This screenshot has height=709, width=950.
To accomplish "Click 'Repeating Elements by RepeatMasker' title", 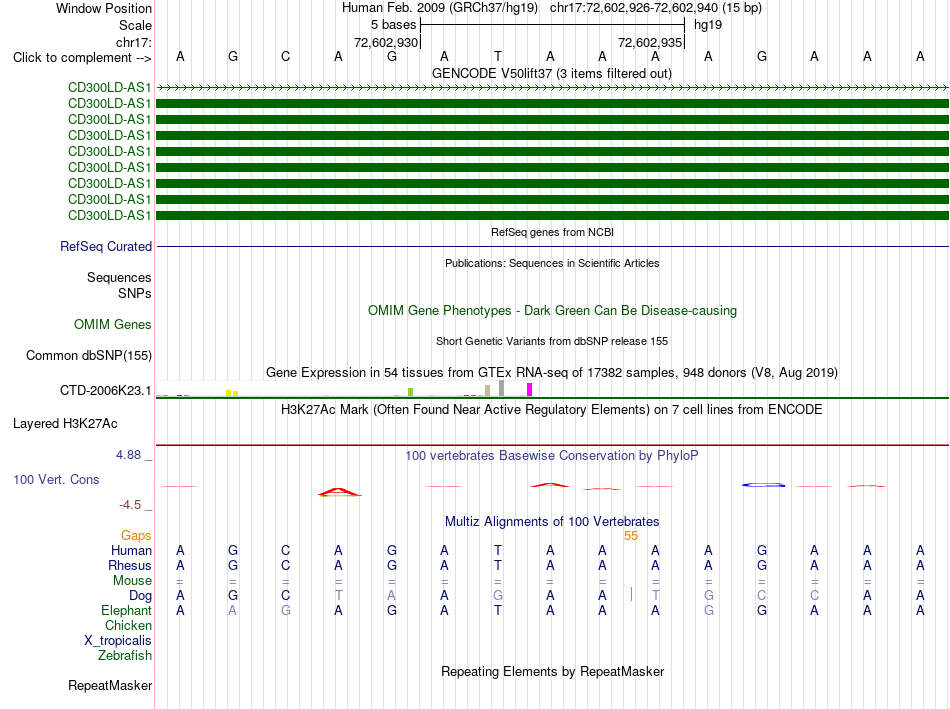I will point(552,671).
